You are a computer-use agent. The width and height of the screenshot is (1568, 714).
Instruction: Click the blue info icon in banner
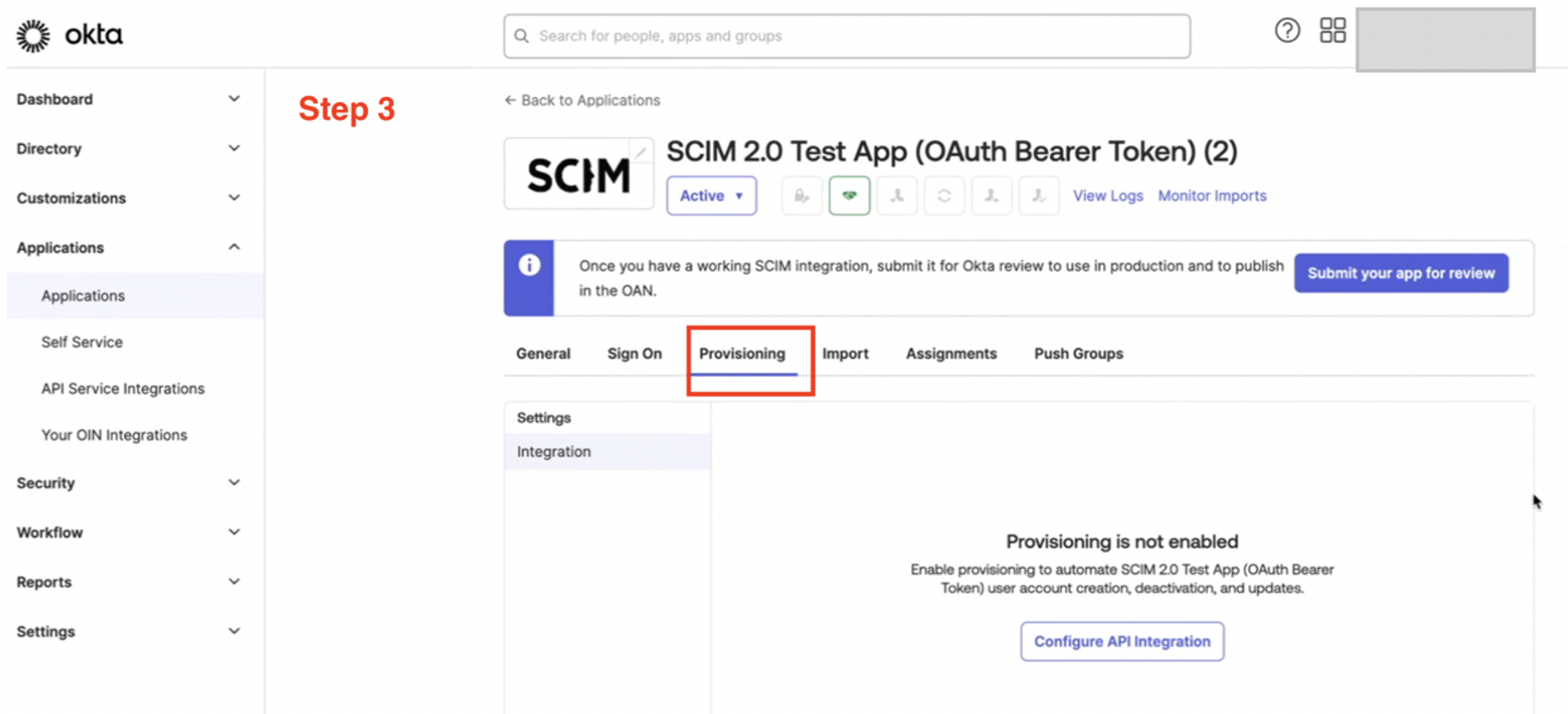(x=529, y=265)
